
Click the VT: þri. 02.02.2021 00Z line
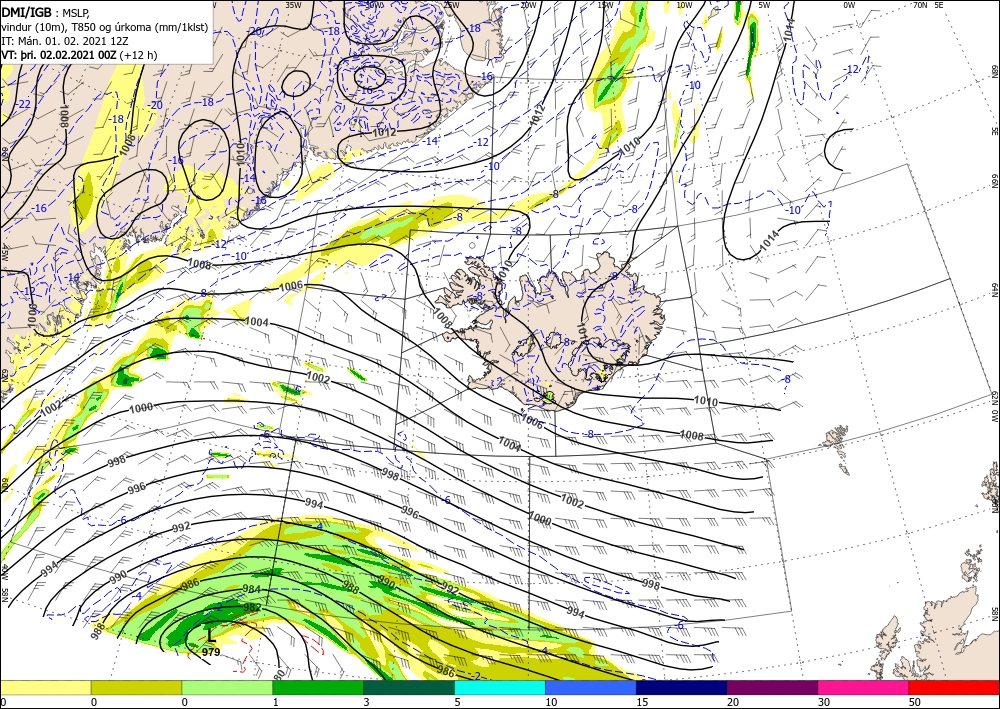(x=79, y=55)
